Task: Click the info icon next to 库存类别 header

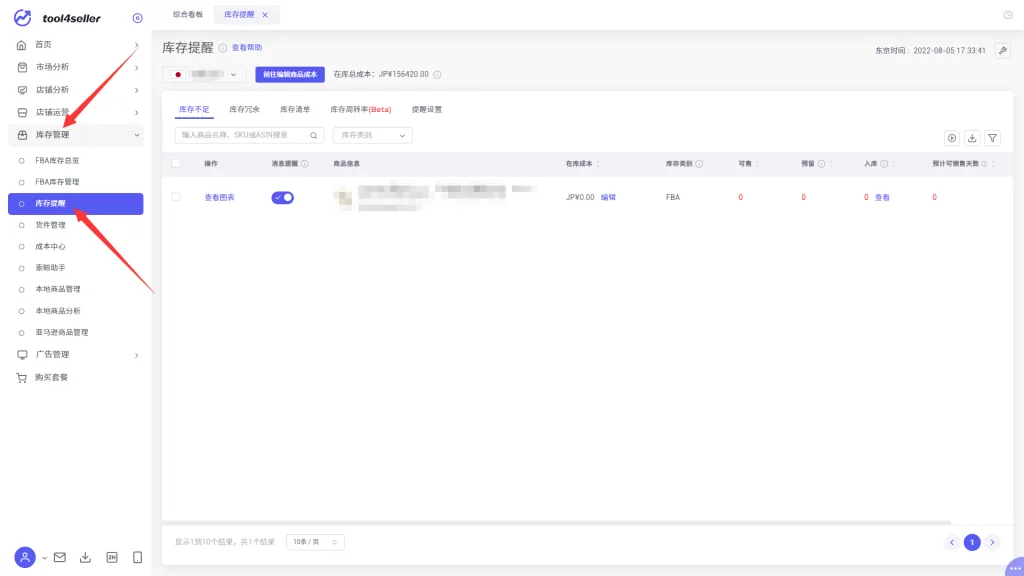Action: [x=699, y=164]
